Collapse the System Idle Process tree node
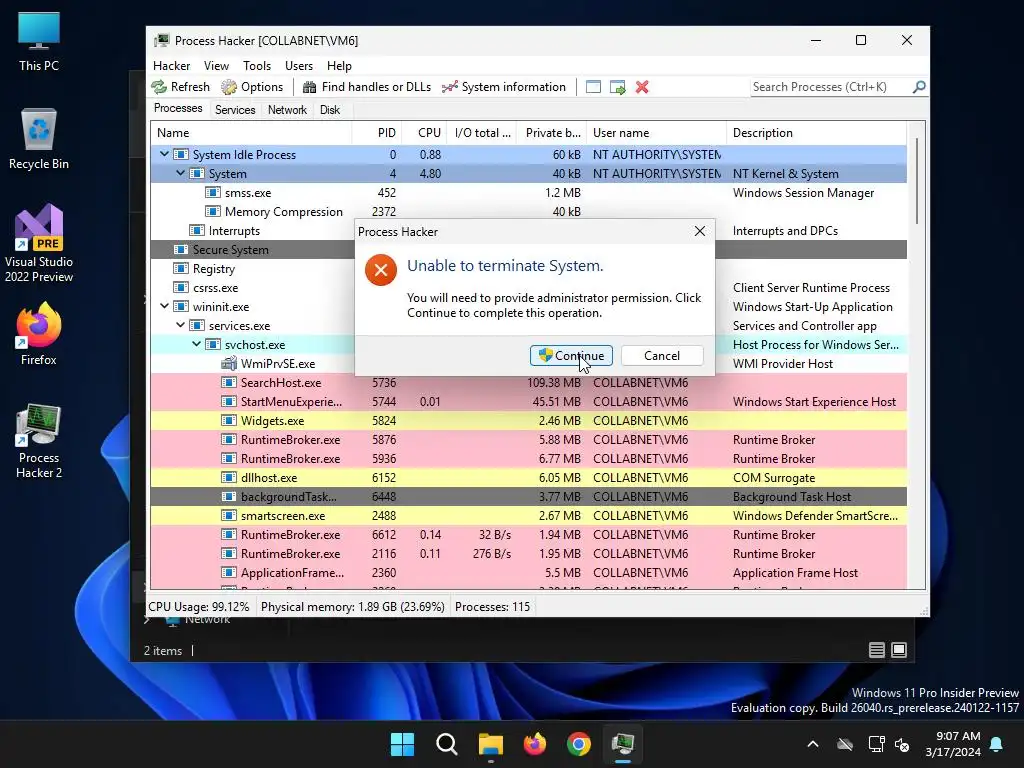The height and width of the screenshot is (768, 1024). pyautogui.click(x=164, y=155)
